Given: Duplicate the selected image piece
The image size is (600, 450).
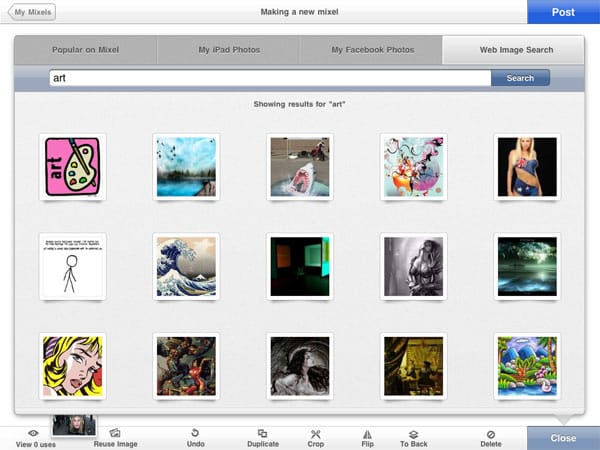Looking at the screenshot, I should (x=262, y=433).
